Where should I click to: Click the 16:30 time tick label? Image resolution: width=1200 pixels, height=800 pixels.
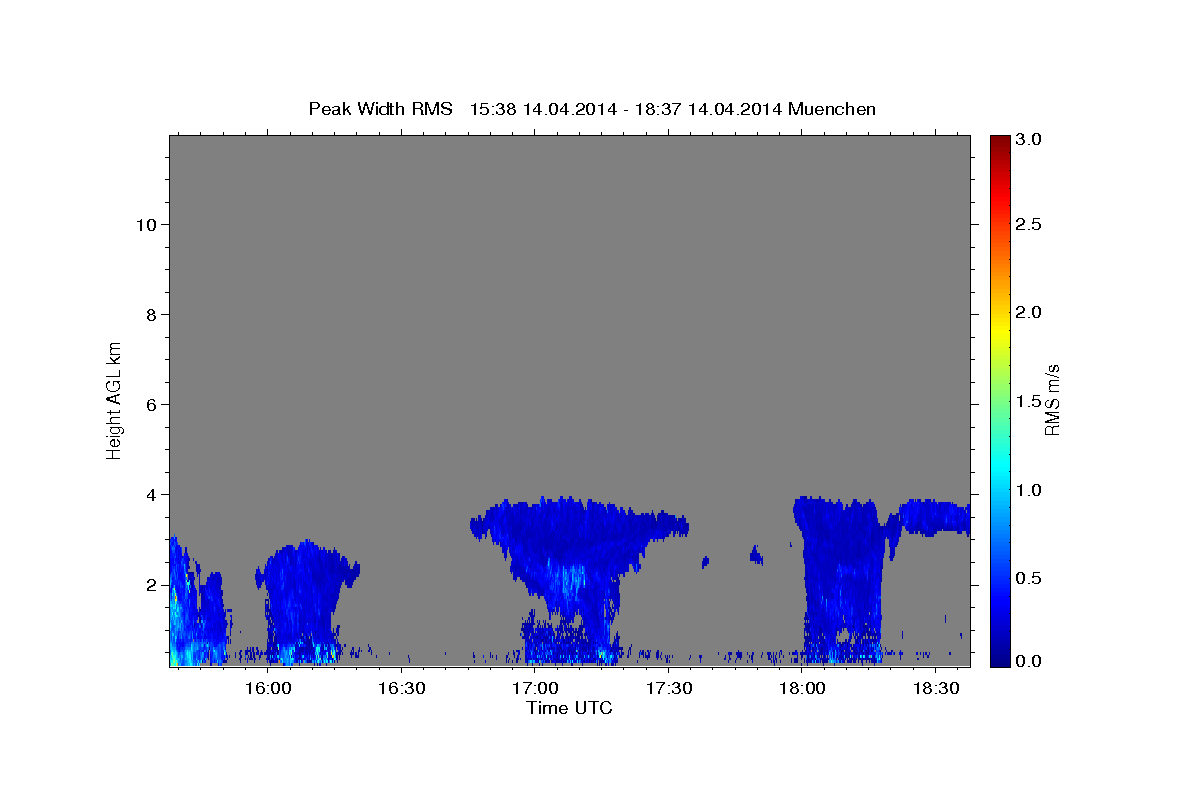402,688
